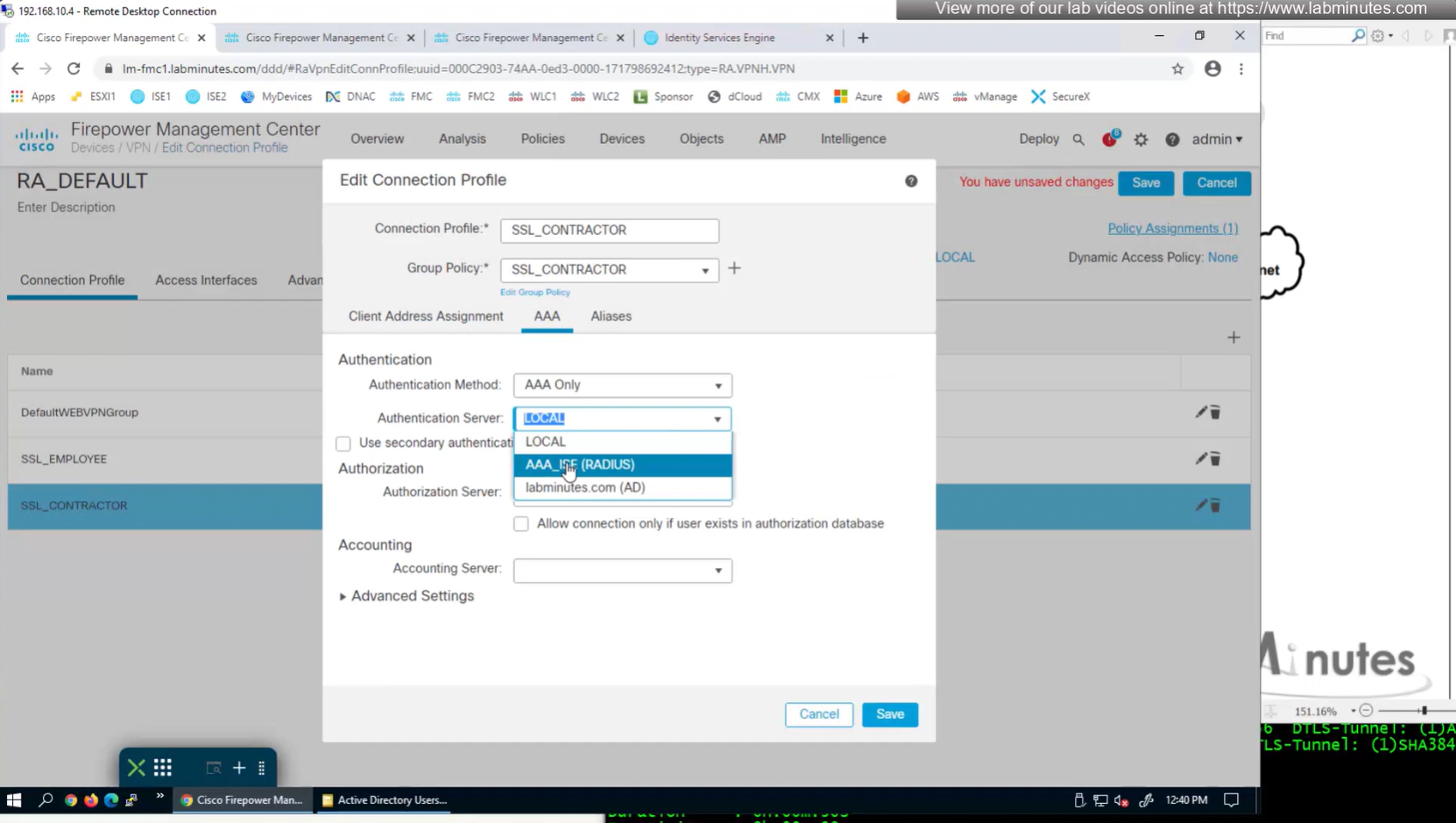The image size is (1456, 823).
Task: Click the add connection profile plus icon
Action: [1233, 337]
